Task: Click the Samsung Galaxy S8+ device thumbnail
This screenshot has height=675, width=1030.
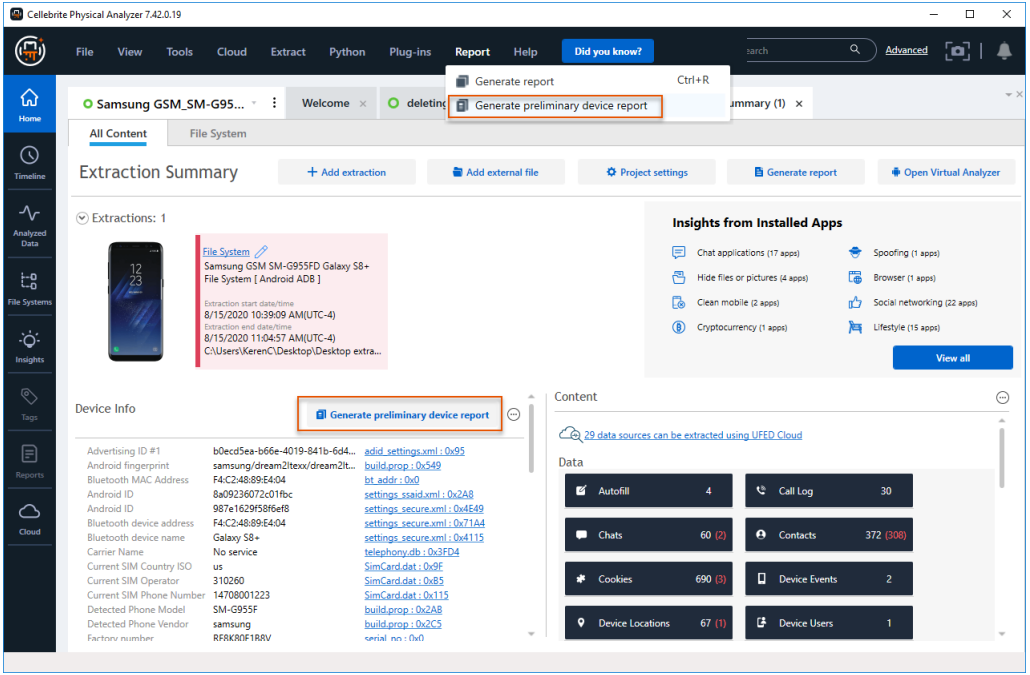Action: (136, 301)
